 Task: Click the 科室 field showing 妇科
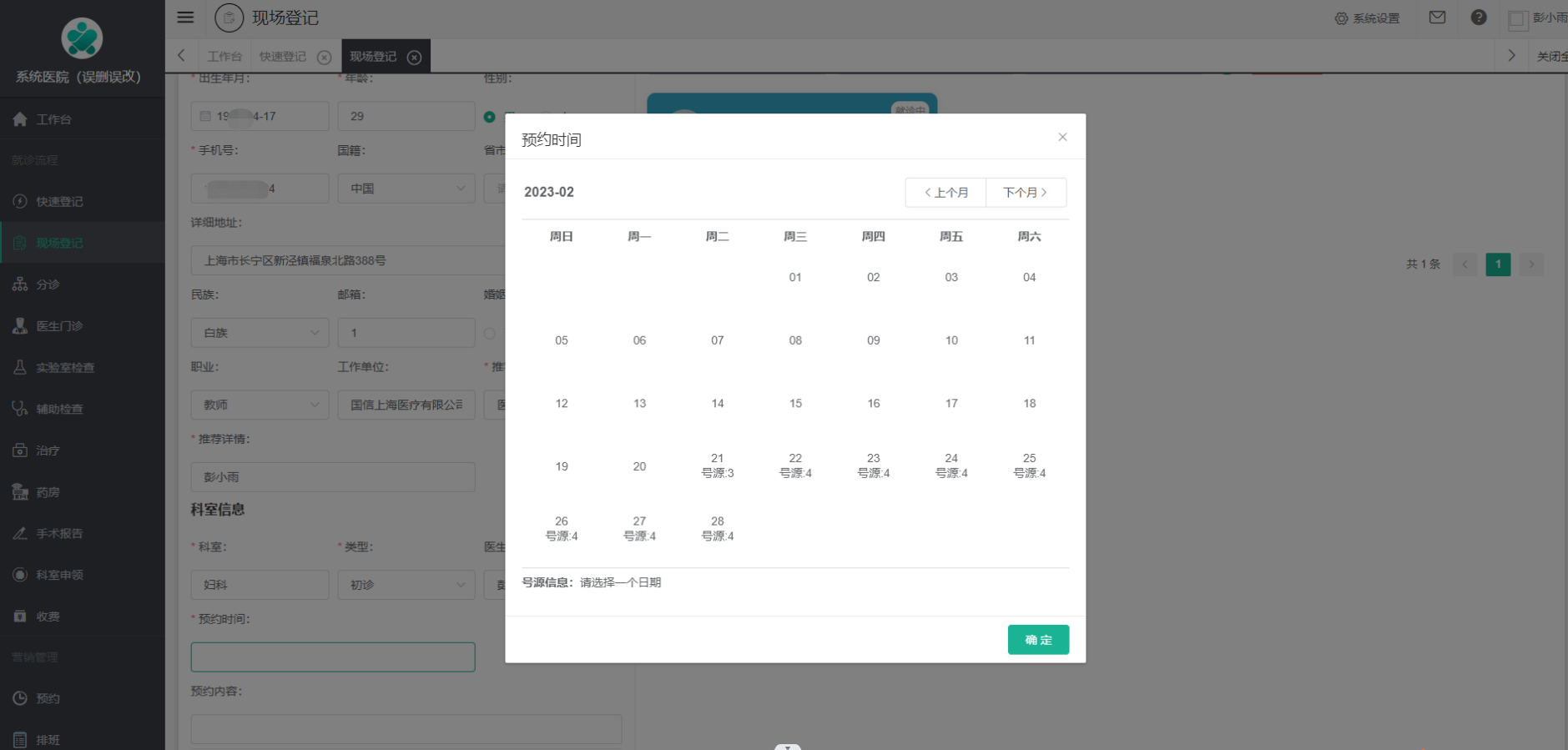[x=260, y=585]
